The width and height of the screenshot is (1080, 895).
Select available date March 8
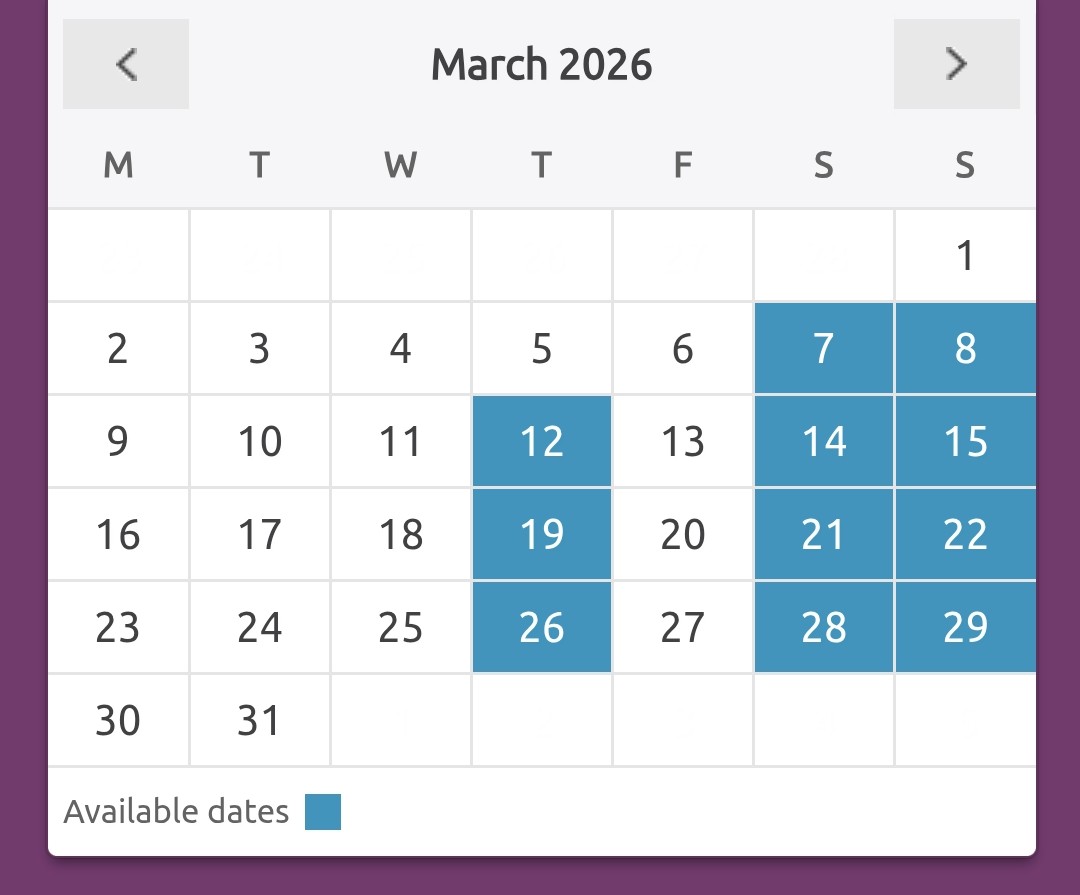click(x=965, y=348)
